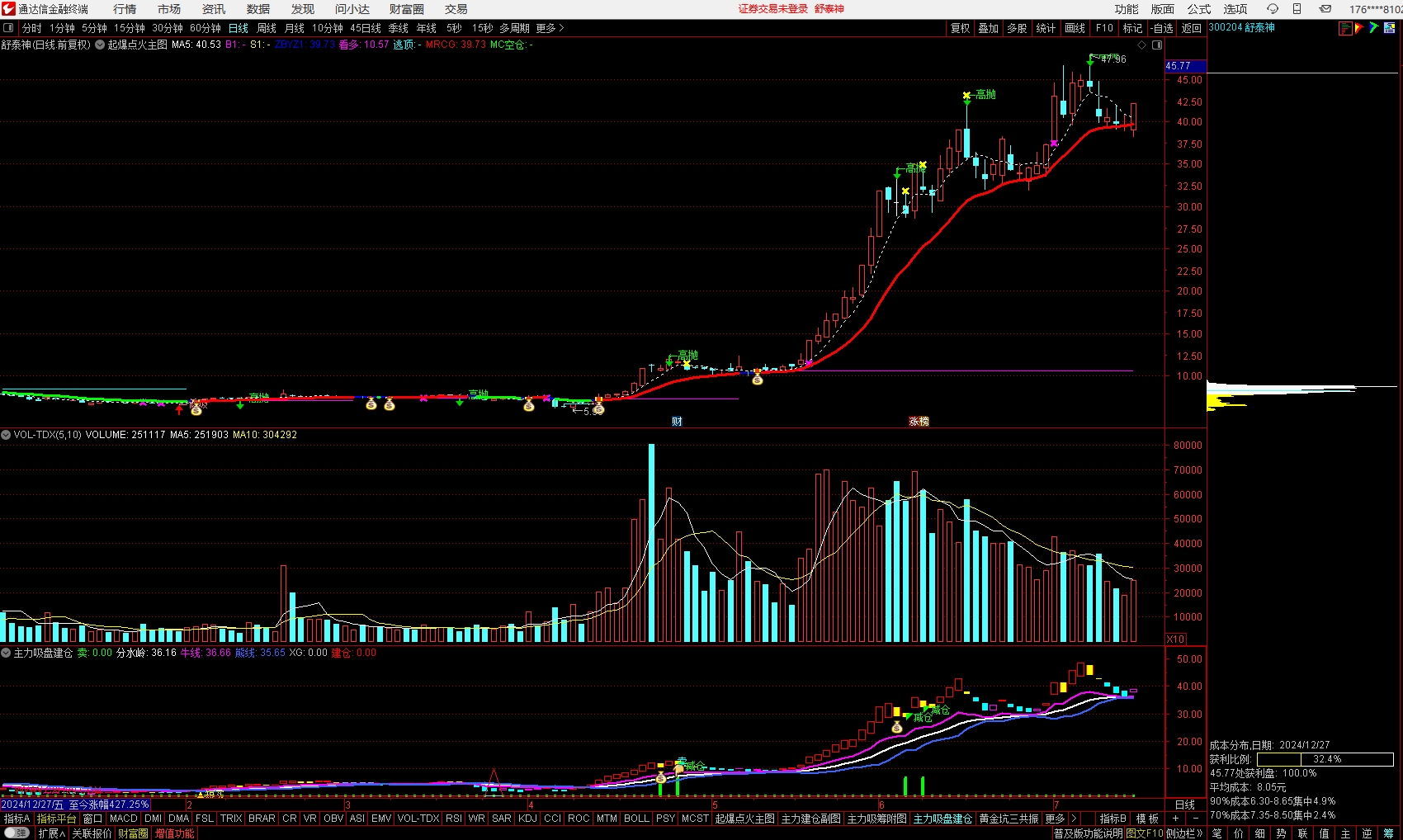Image resolution: width=1403 pixels, height=840 pixels.
Task: Open the 复权 adjustment dropdown
Action: 960,28
